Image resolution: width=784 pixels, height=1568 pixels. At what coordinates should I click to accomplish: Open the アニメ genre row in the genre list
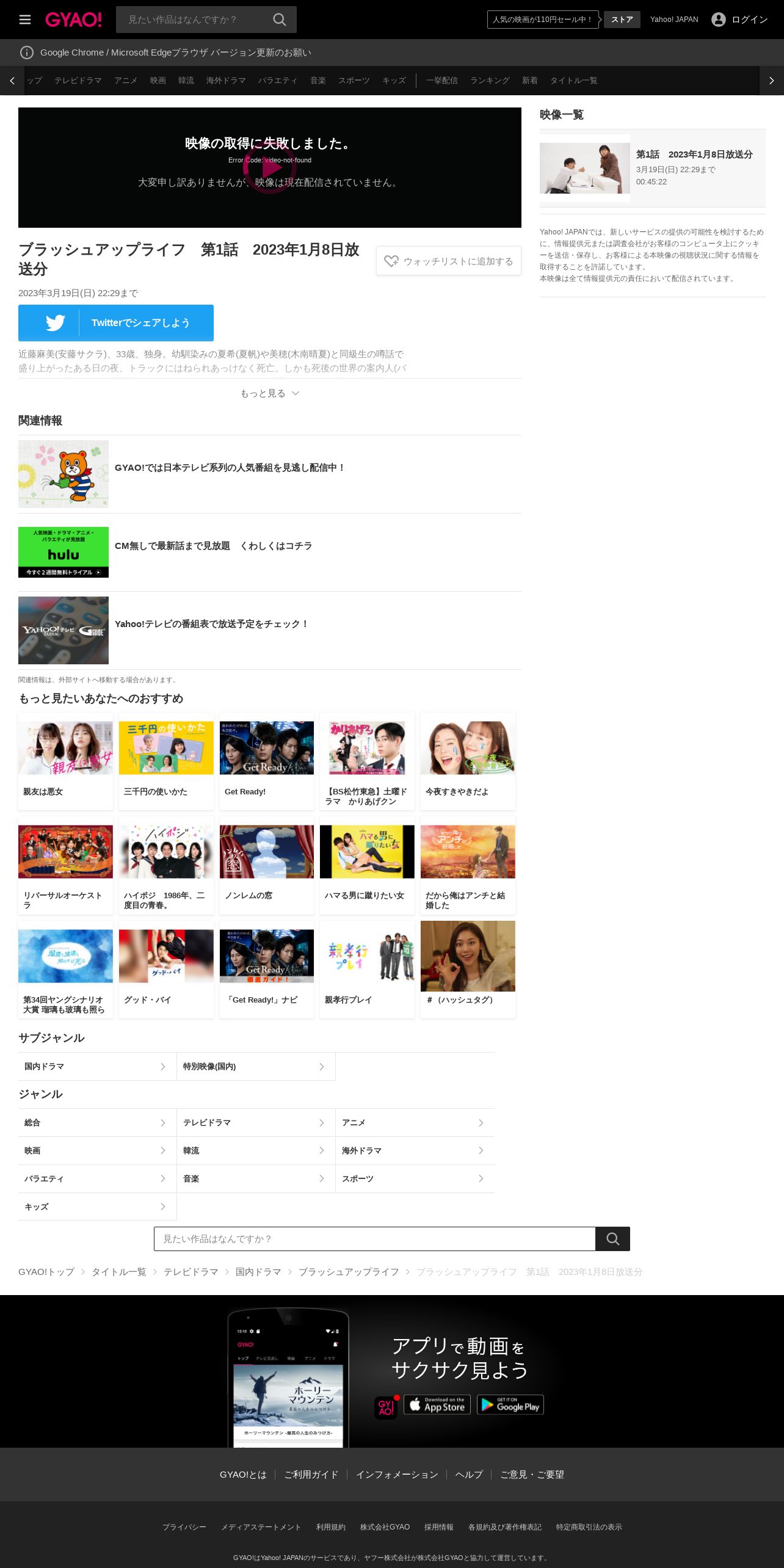coord(415,1123)
